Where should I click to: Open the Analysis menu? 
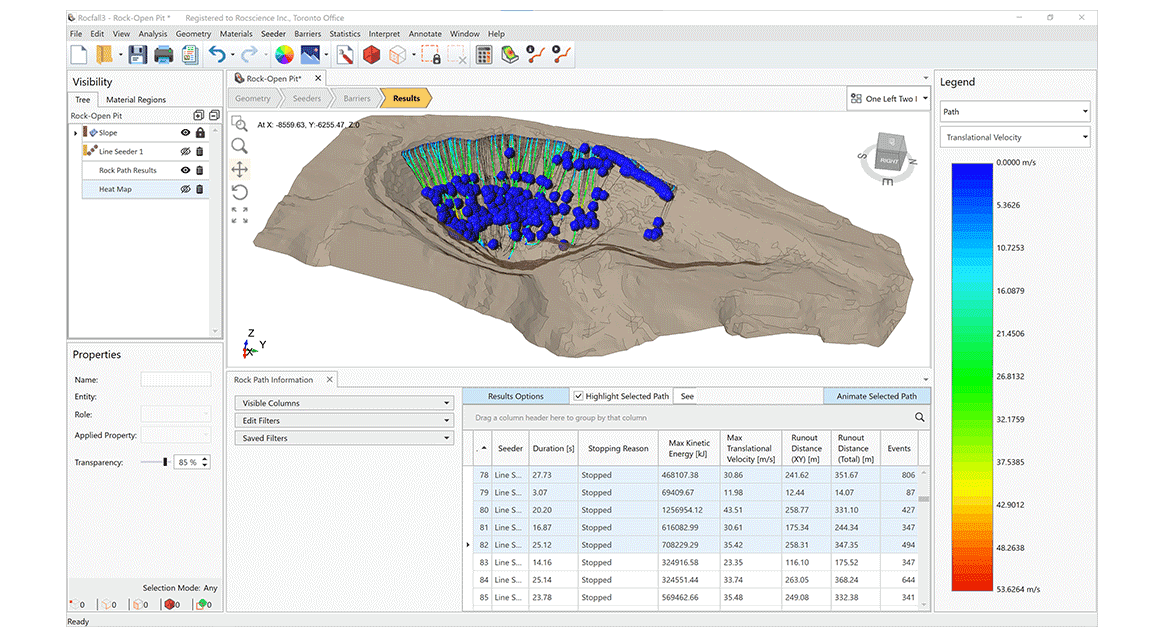pos(153,34)
